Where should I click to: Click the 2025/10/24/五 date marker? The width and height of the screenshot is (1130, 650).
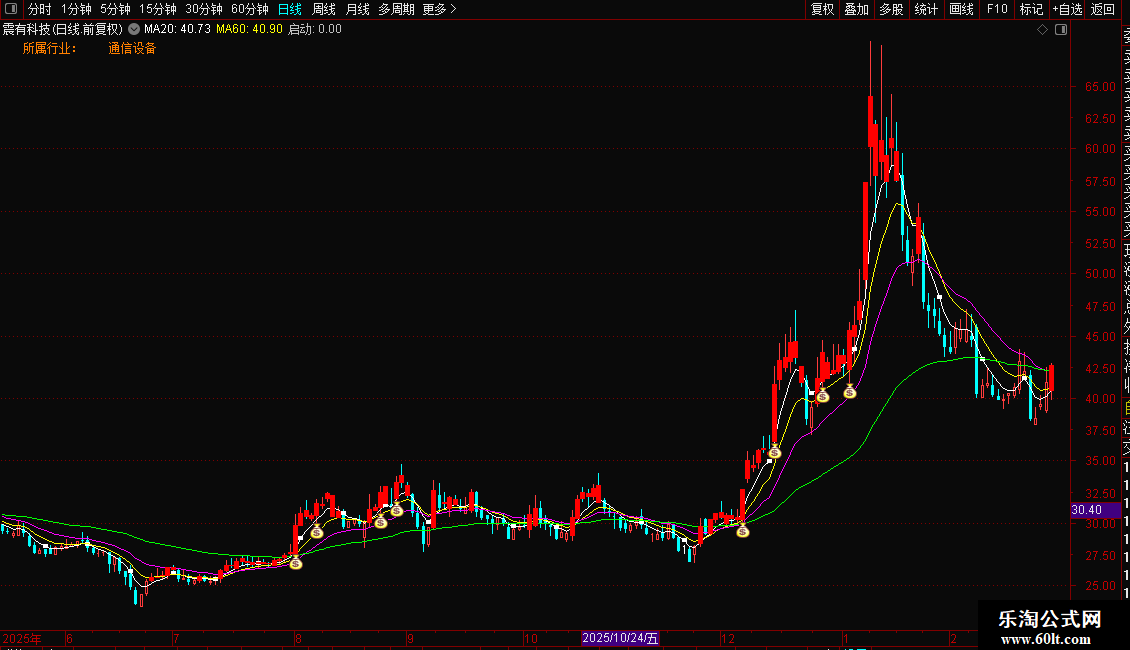point(620,638)
